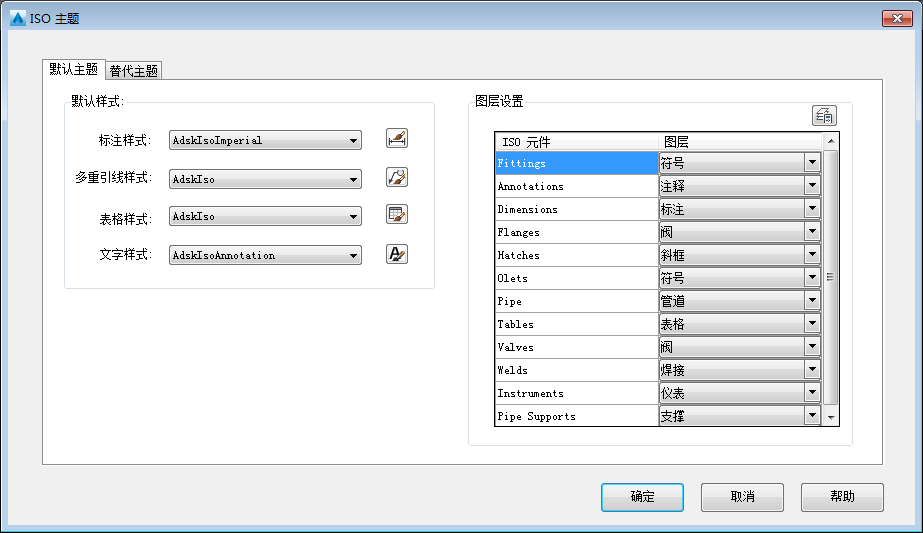
Task: Select the Instruments component cell
Action: 577,393
